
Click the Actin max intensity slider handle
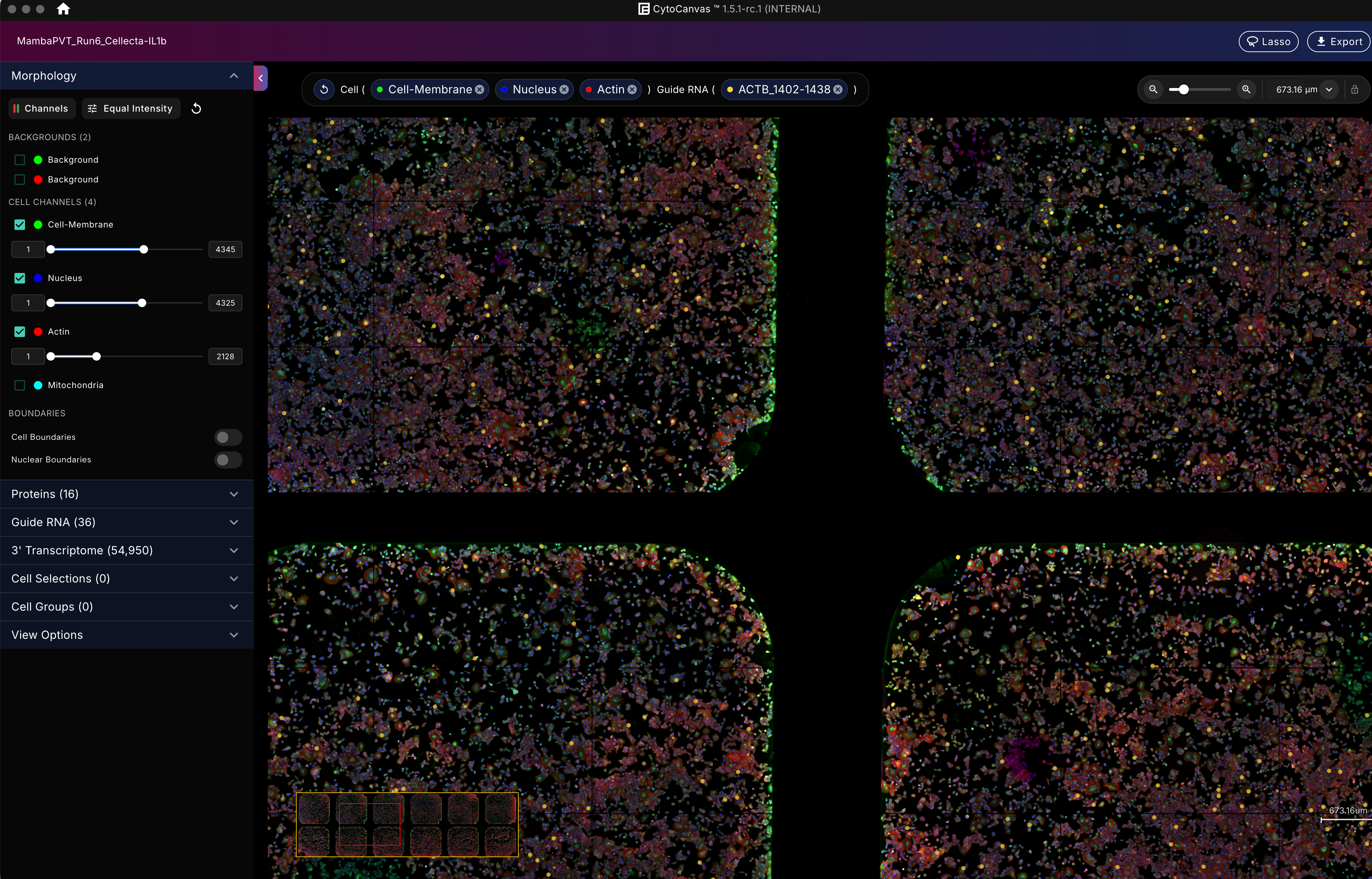97,357
